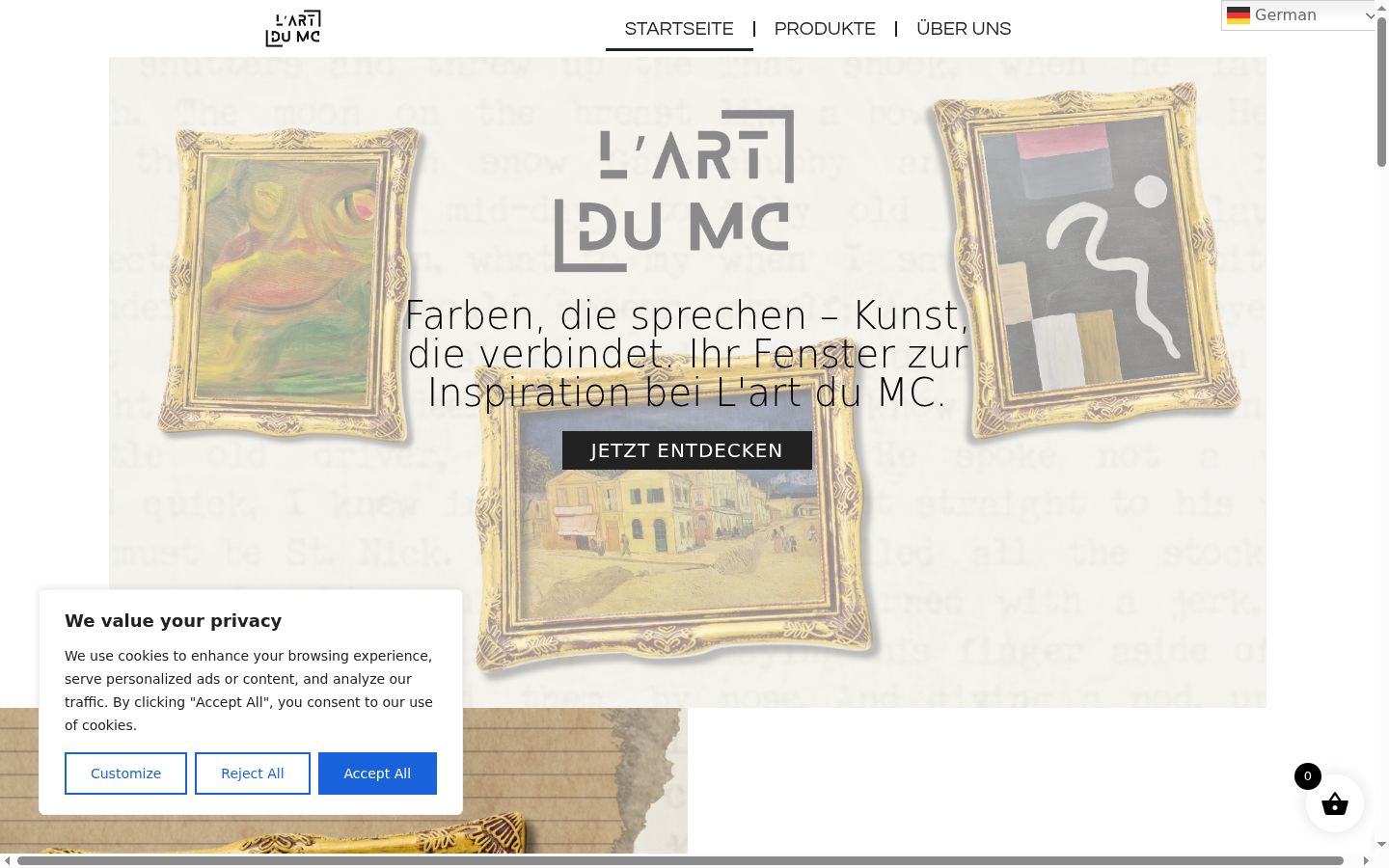Click the vertical scrollbar thumb

[1381, 92]
